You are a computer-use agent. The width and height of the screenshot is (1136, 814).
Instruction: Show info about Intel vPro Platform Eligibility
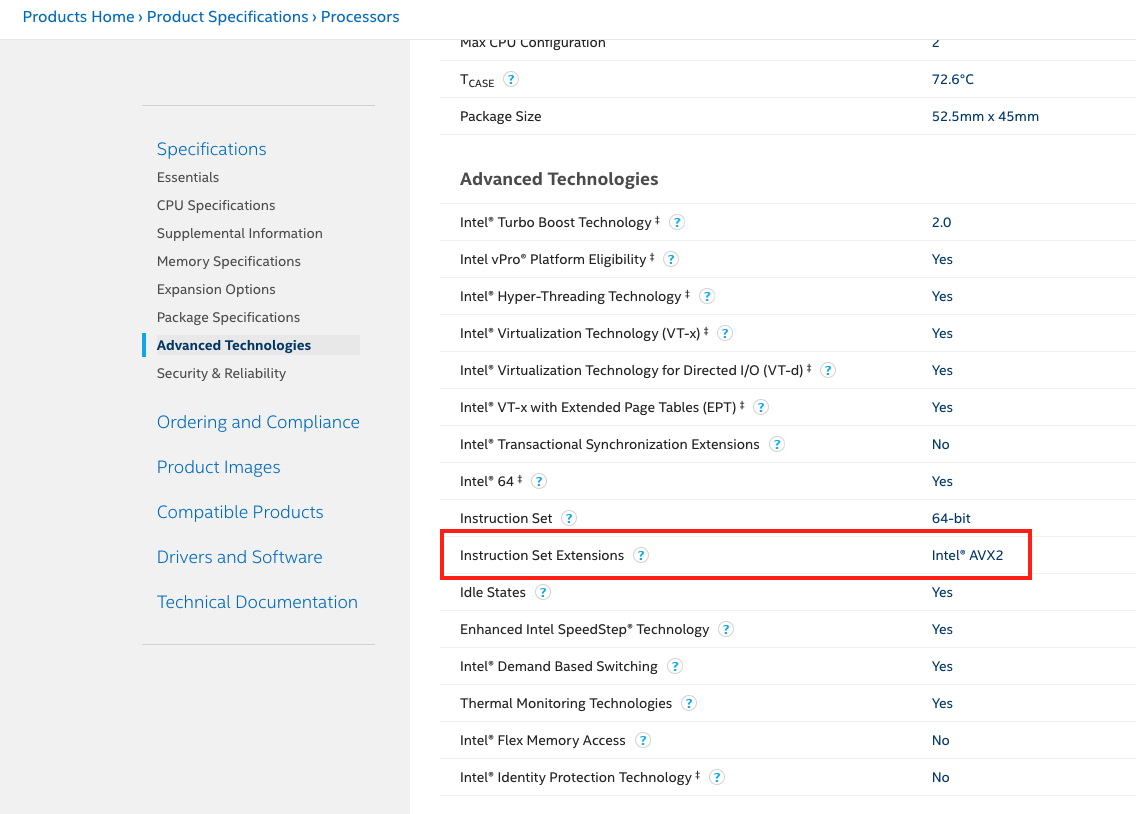click(671, 259)
